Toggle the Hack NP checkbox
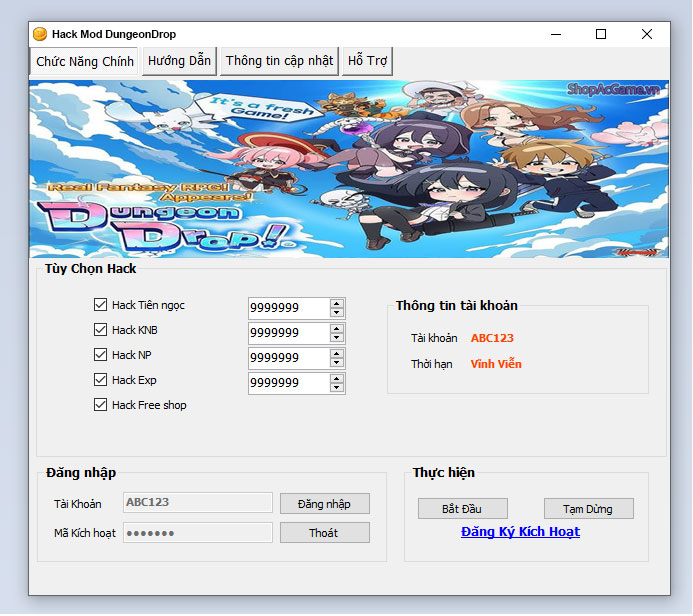This screenshot has height=616, width=693. point(100,355)
